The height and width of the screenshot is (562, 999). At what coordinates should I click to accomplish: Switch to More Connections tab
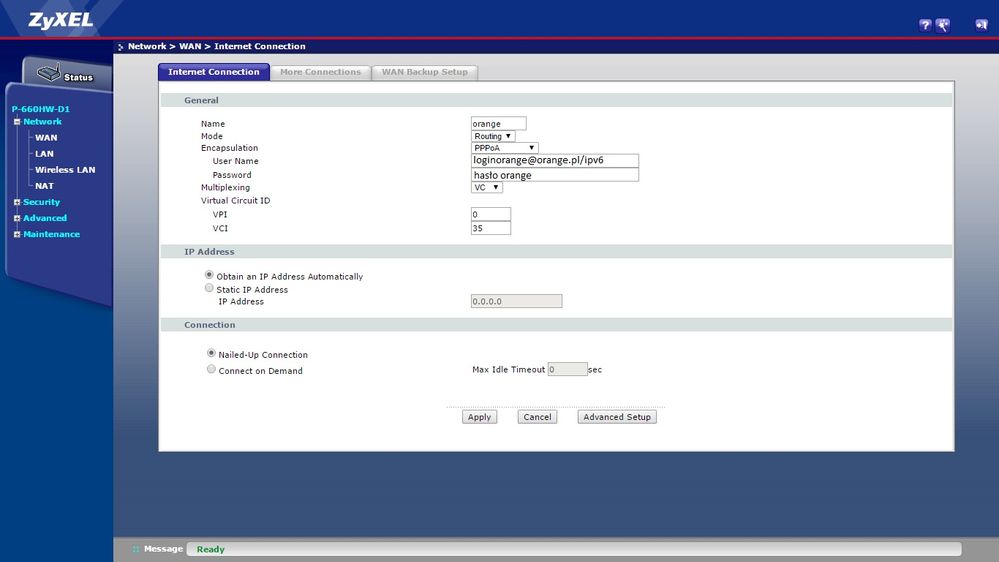320,72
